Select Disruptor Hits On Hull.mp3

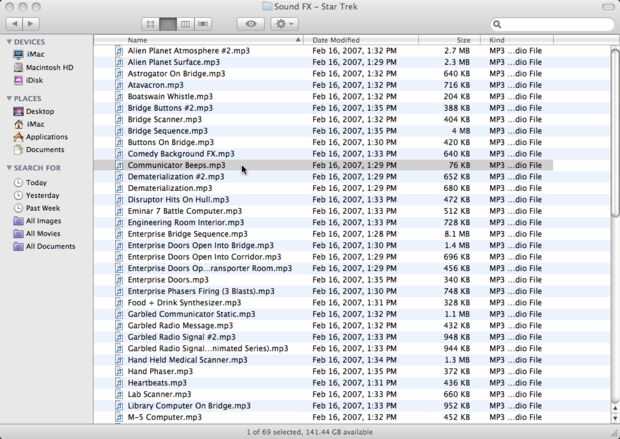(178, 200)
